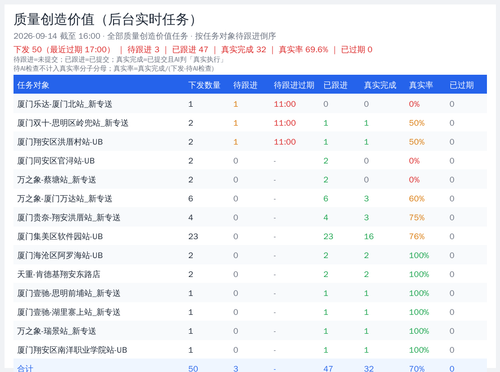Click the 待跟进 total 3 in 合计 row
Image resolution: width=500 pixels, height=372 pixels.
pyautogui.click(x=236, y=369)
